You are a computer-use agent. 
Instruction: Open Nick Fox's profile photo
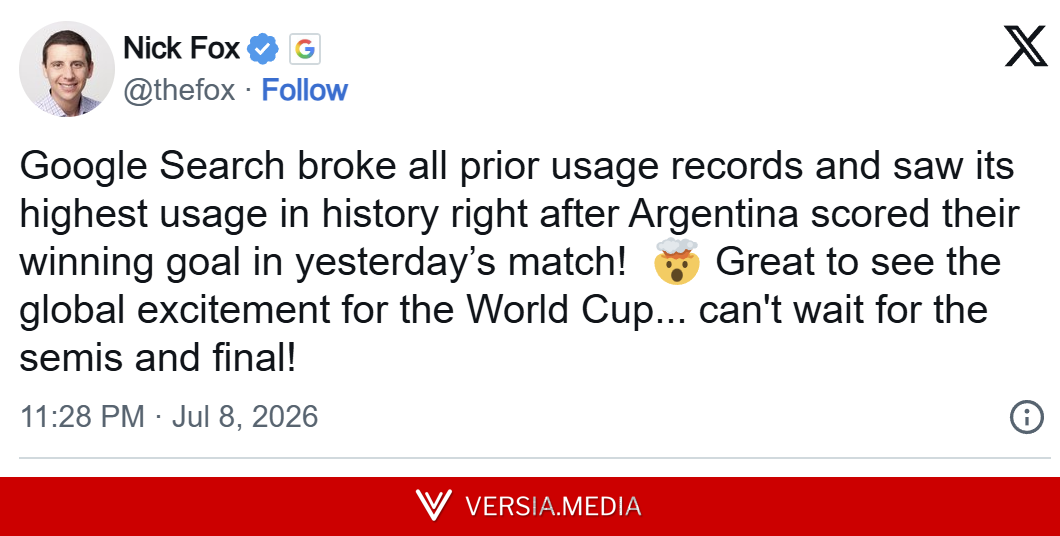(x=66, y=69)
